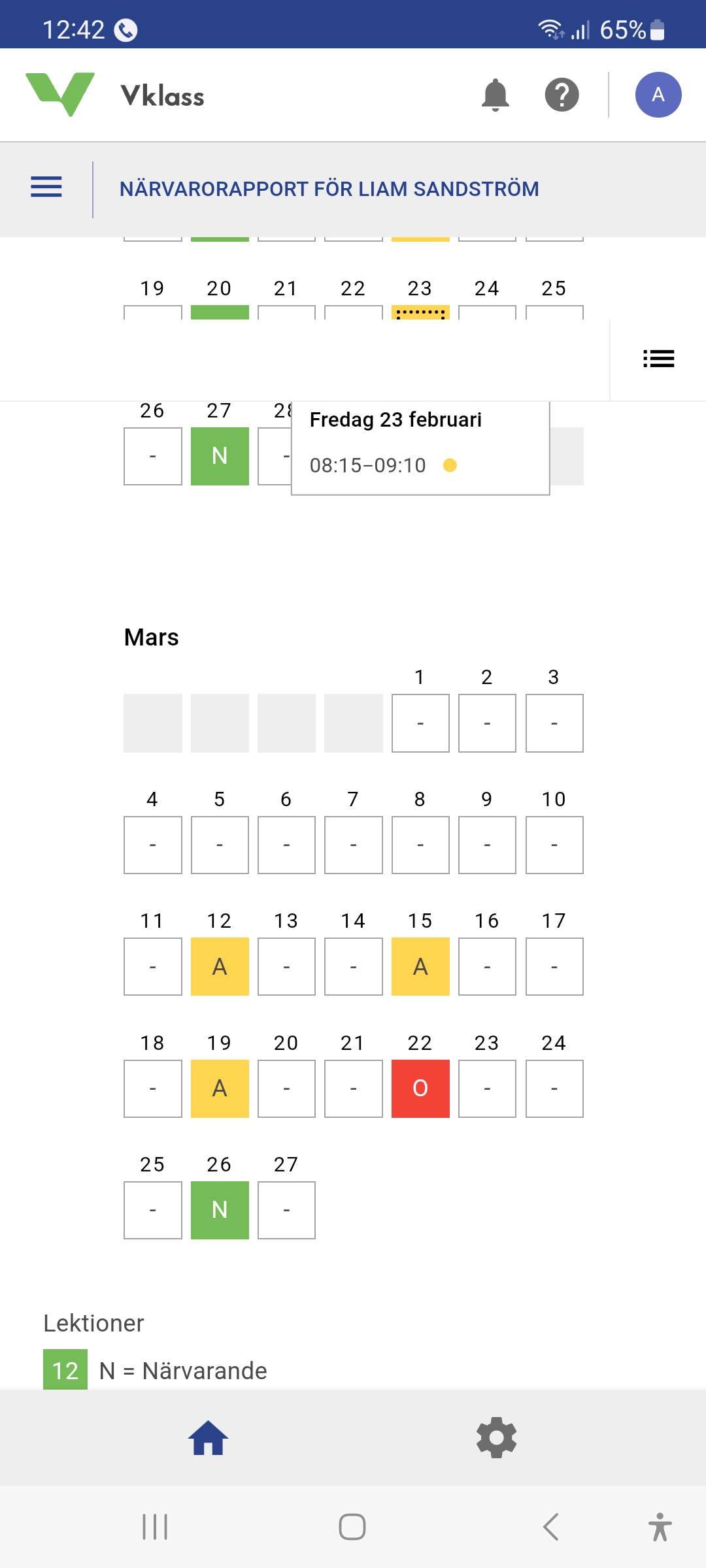Toggle the list view icon
706x1568 pixels.
(658, 359)
